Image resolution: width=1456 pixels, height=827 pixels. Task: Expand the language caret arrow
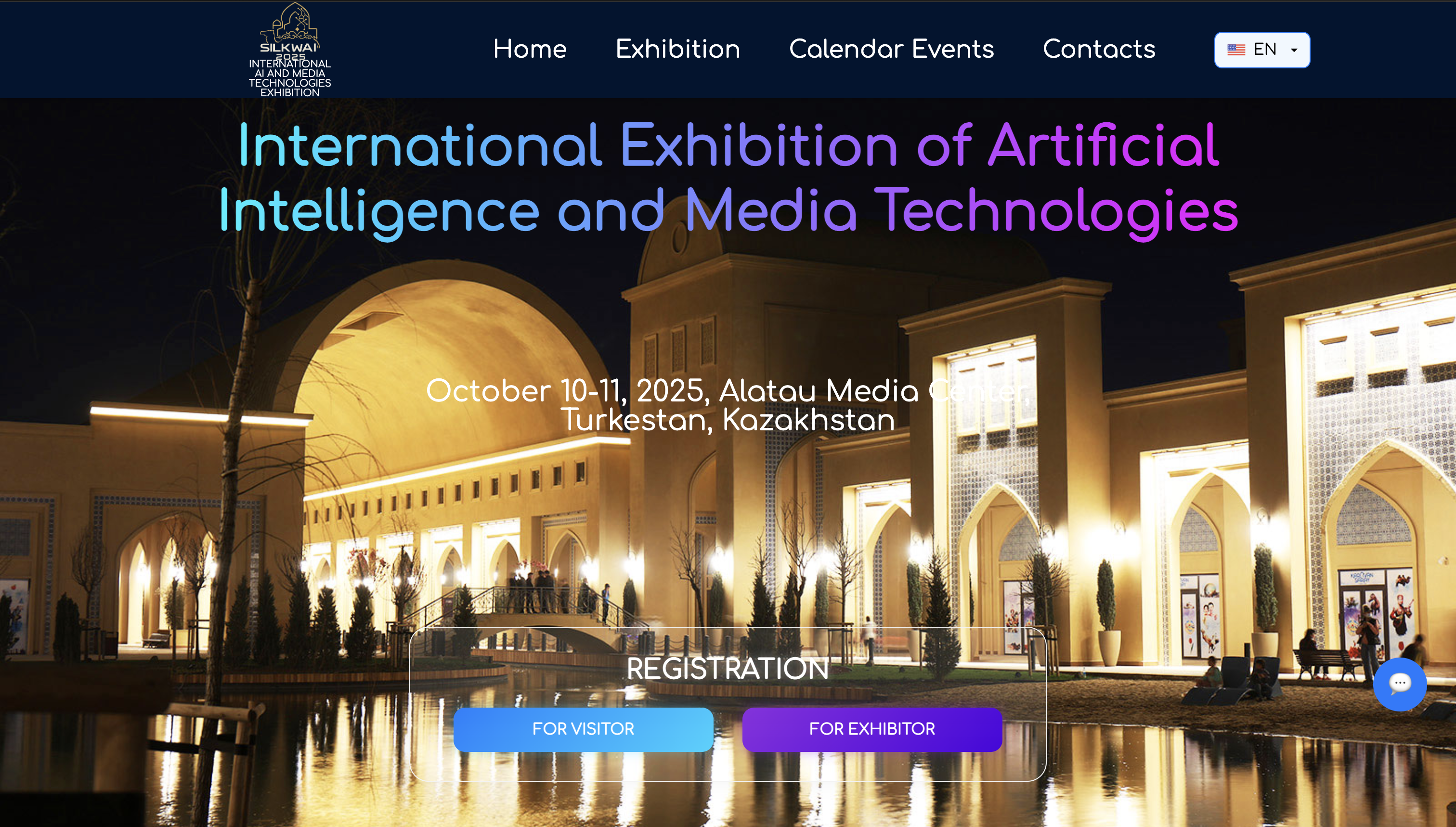[x=1294, y=51]
